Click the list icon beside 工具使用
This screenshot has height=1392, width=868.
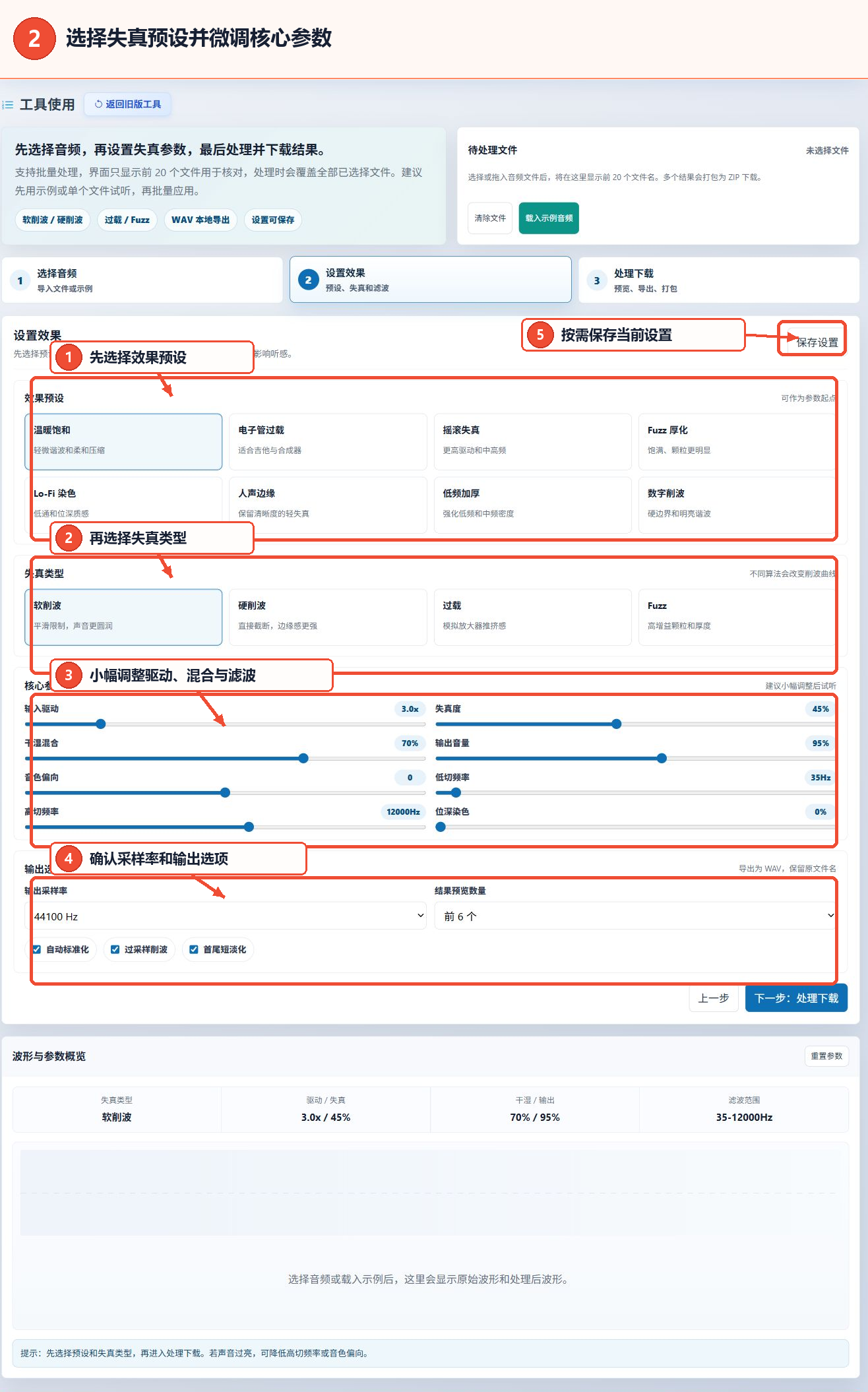click(8, 105)
